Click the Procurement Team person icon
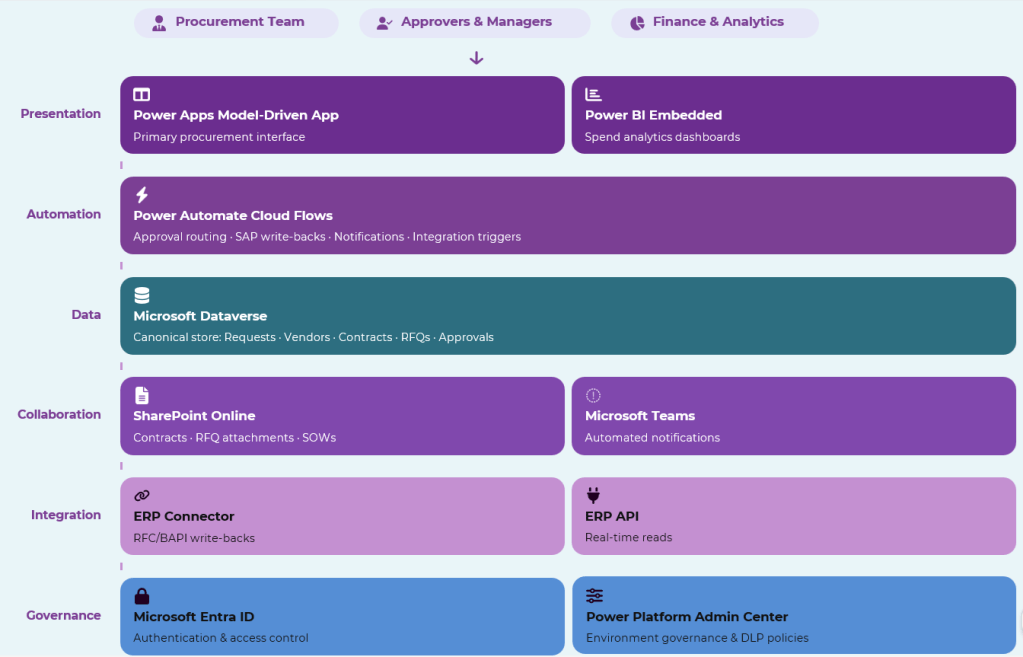1023x657 pixels. (x=159, y=23)
